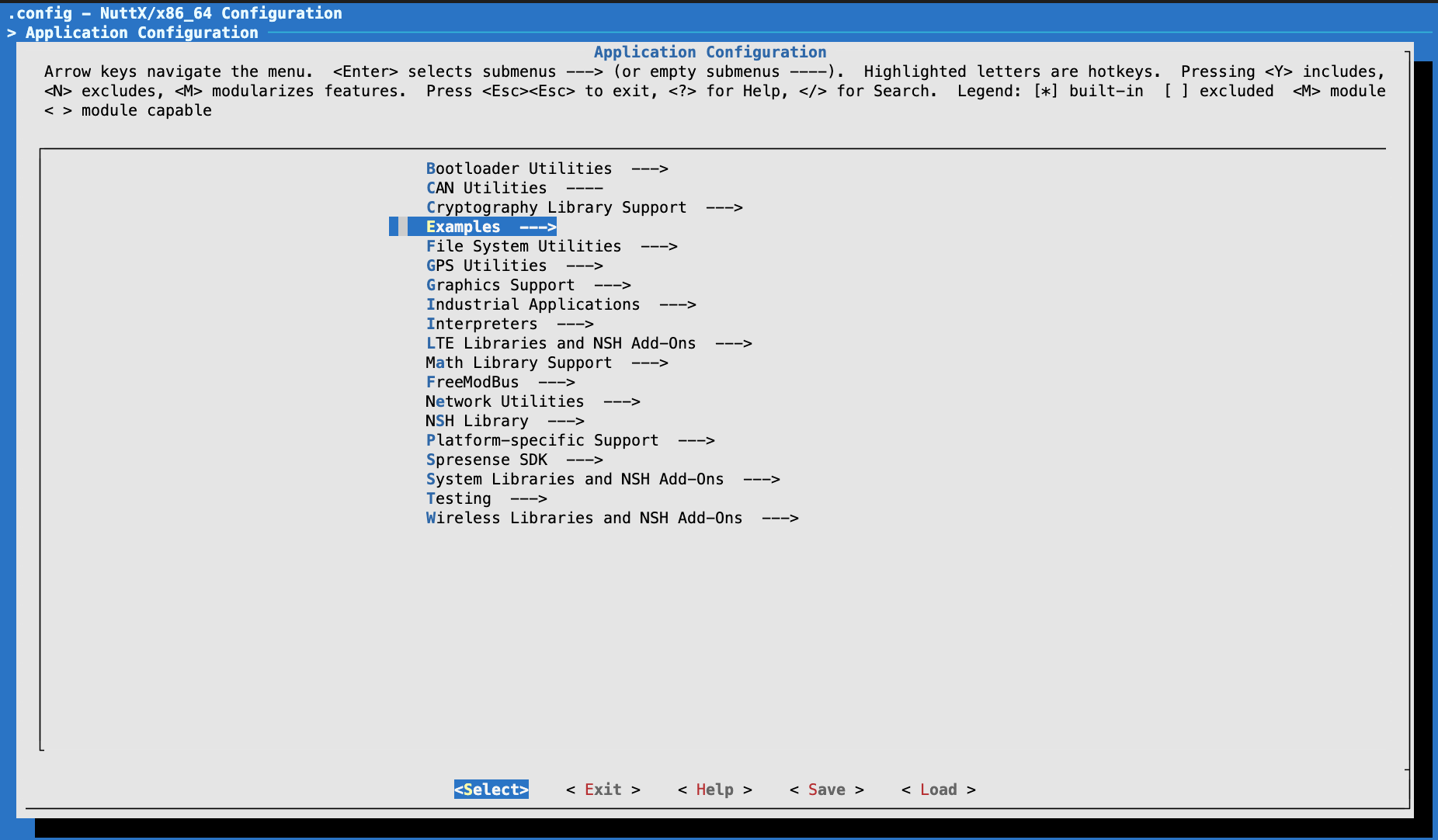Click the Save button
Viewport: 1438px width, 840px height.
pyautogui.click(x=826, y=790)
